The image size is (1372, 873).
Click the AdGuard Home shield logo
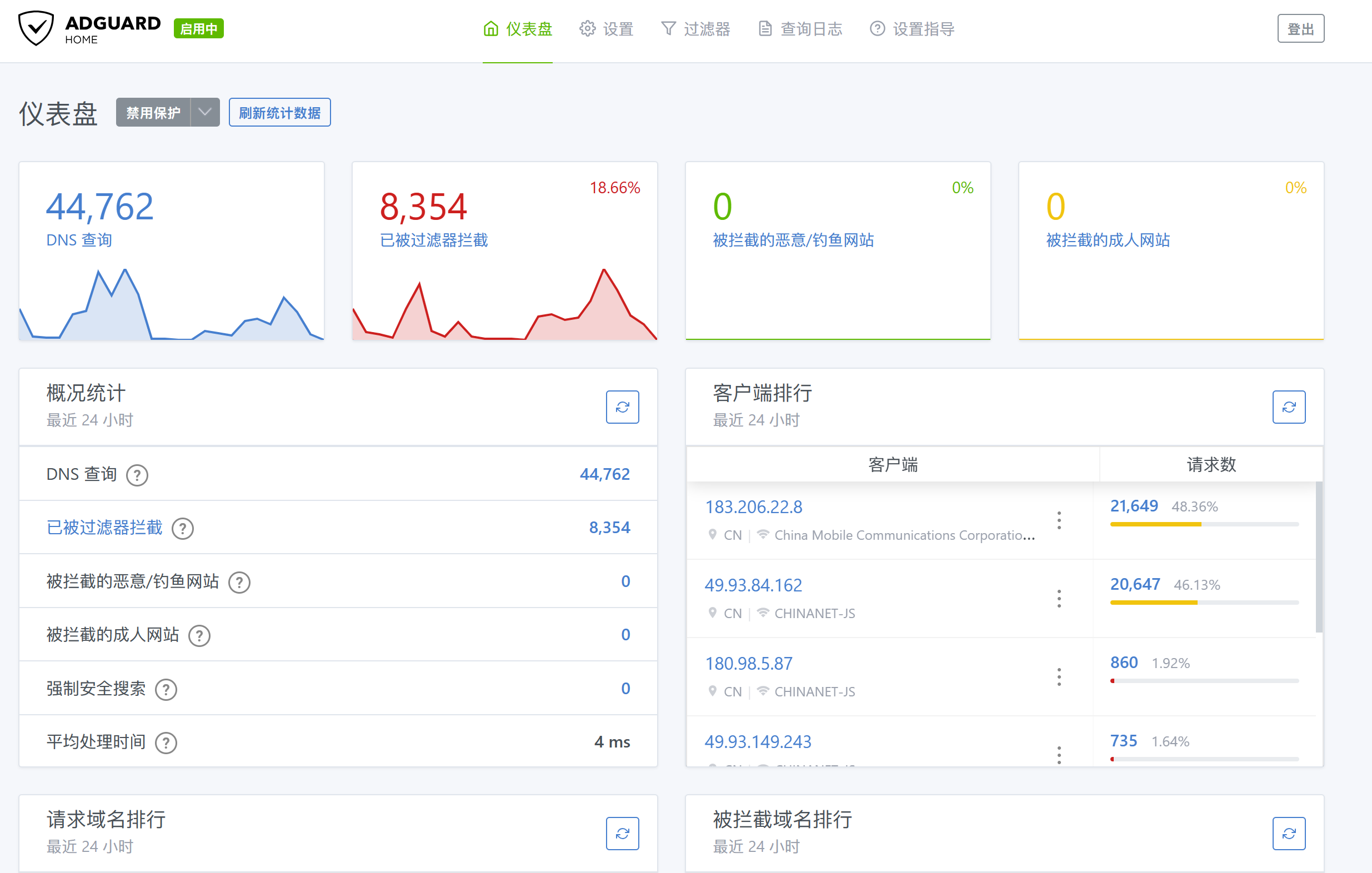pos(36,28)
